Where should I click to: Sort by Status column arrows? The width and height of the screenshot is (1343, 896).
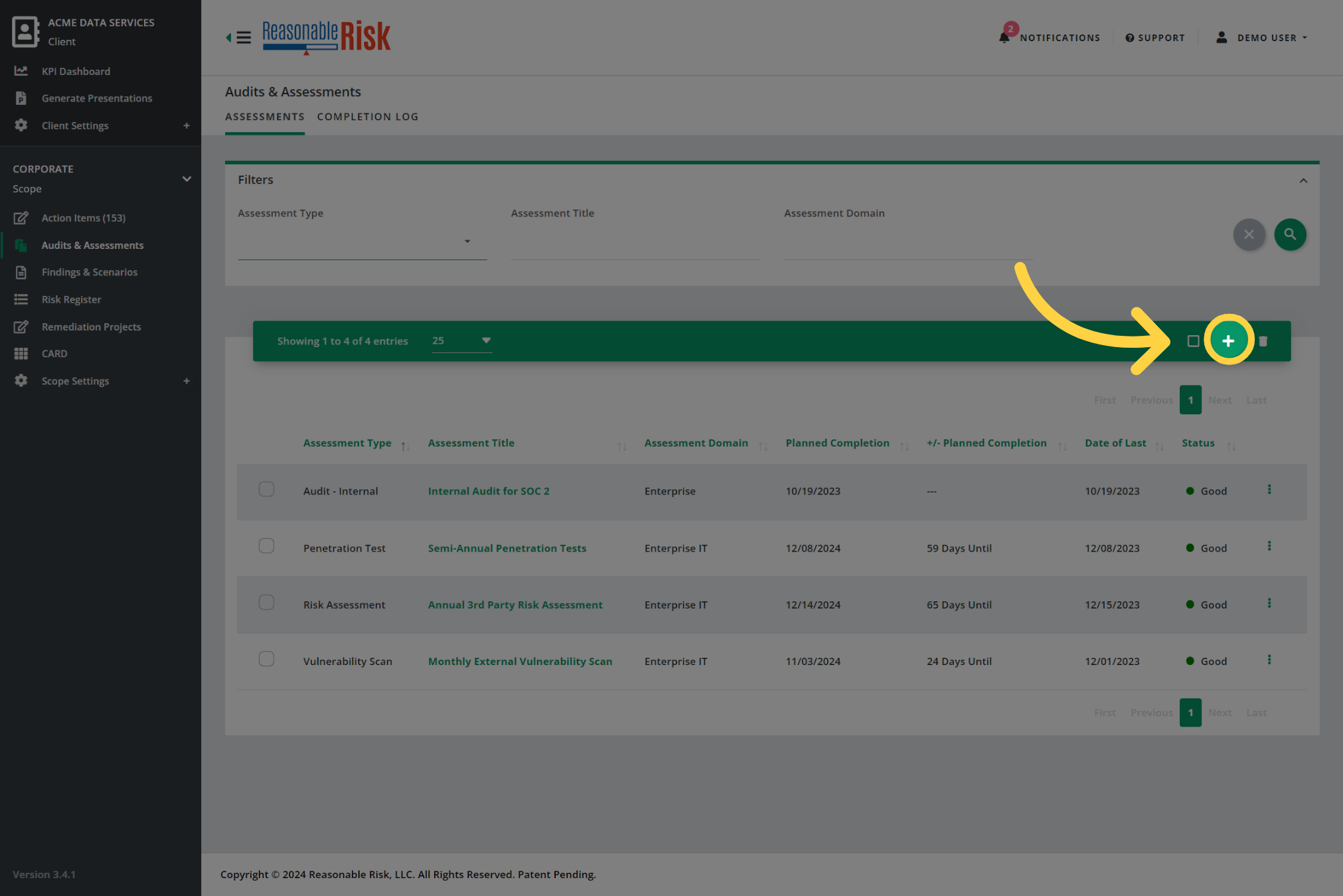pos(1231,446)
